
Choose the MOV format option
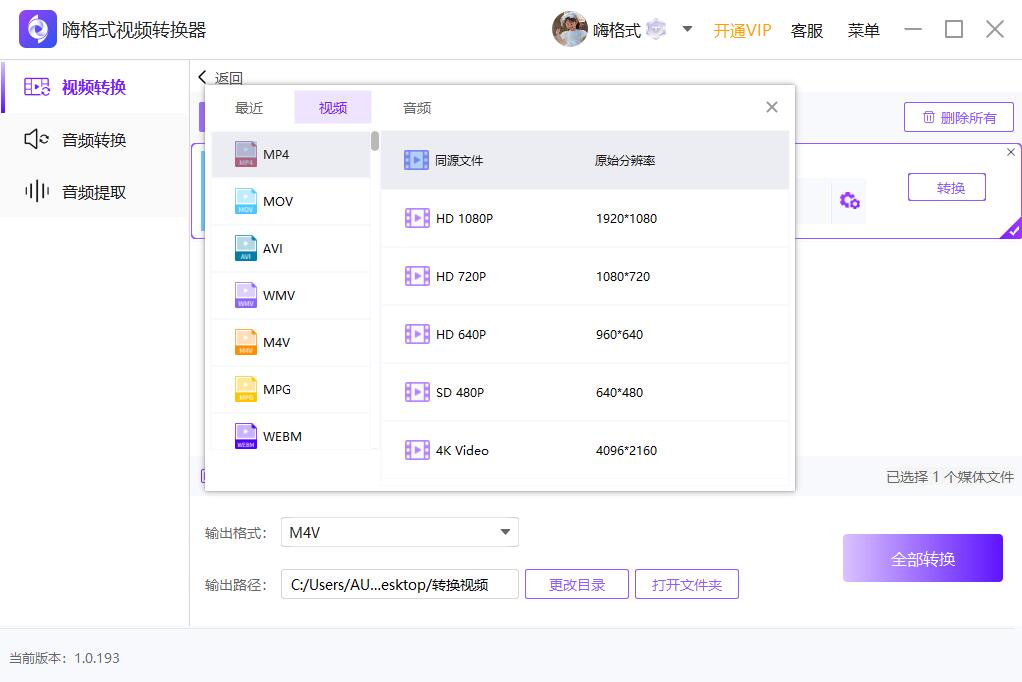click(290, 201)
